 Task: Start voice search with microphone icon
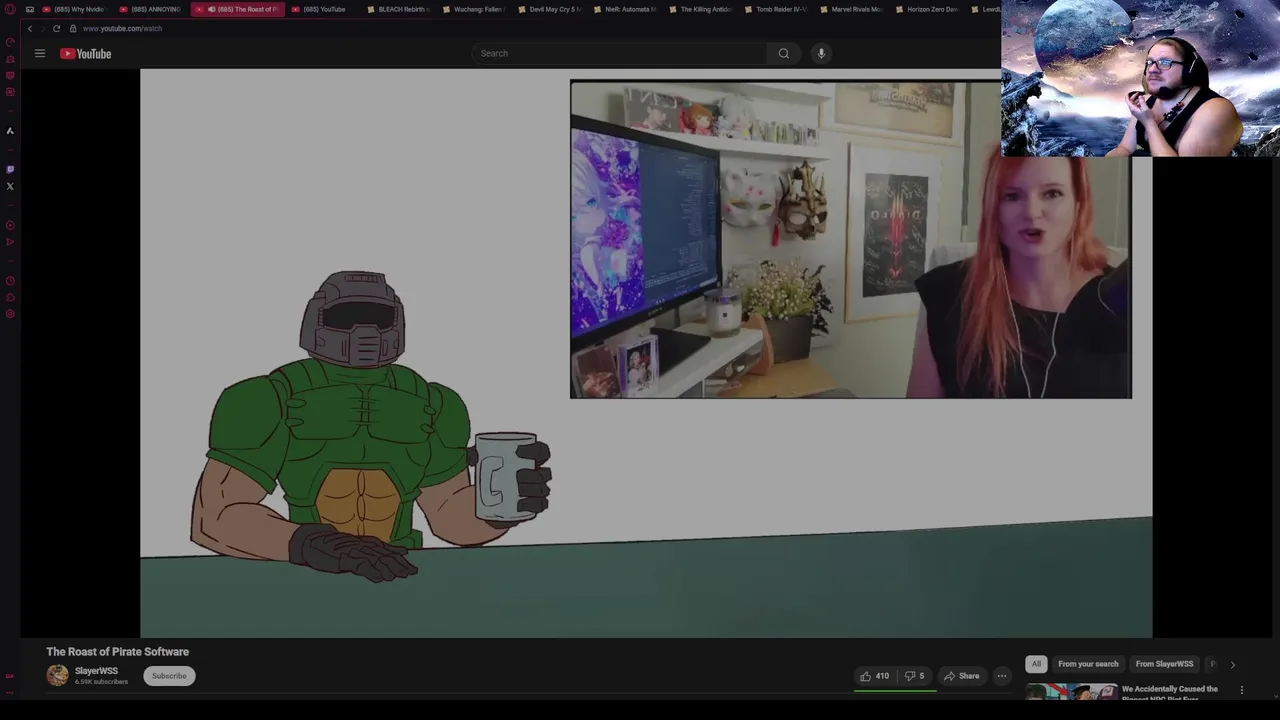(x=821, y=53)
